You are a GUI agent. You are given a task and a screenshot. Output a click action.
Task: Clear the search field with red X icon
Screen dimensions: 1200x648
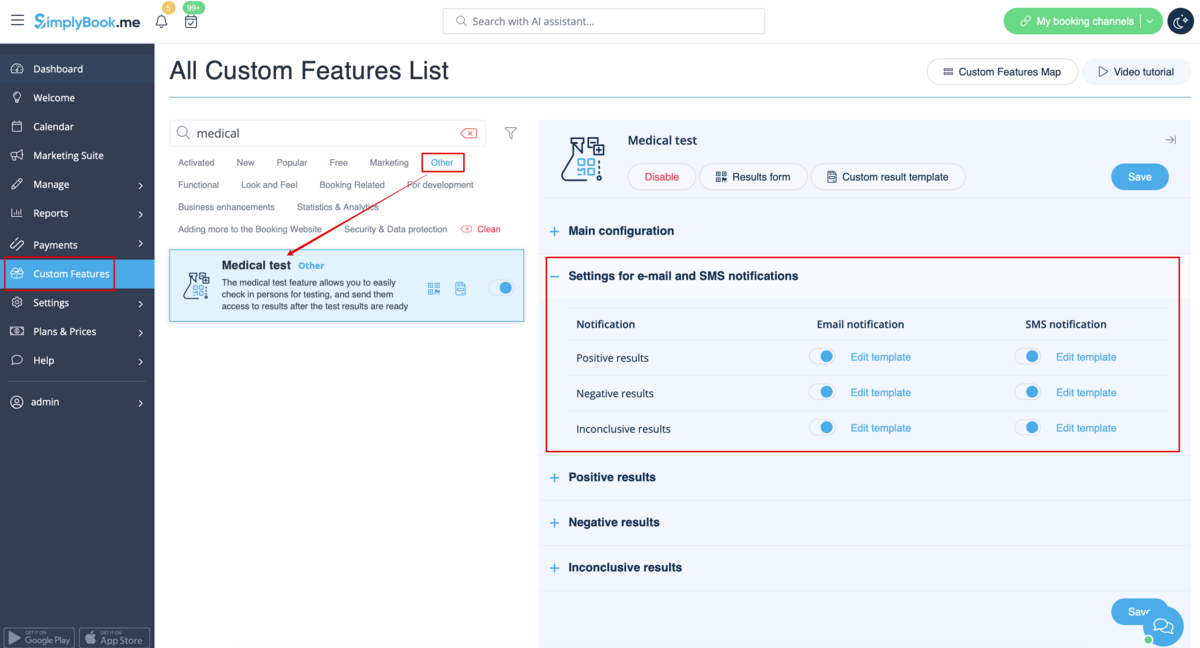tap(468, 133)
